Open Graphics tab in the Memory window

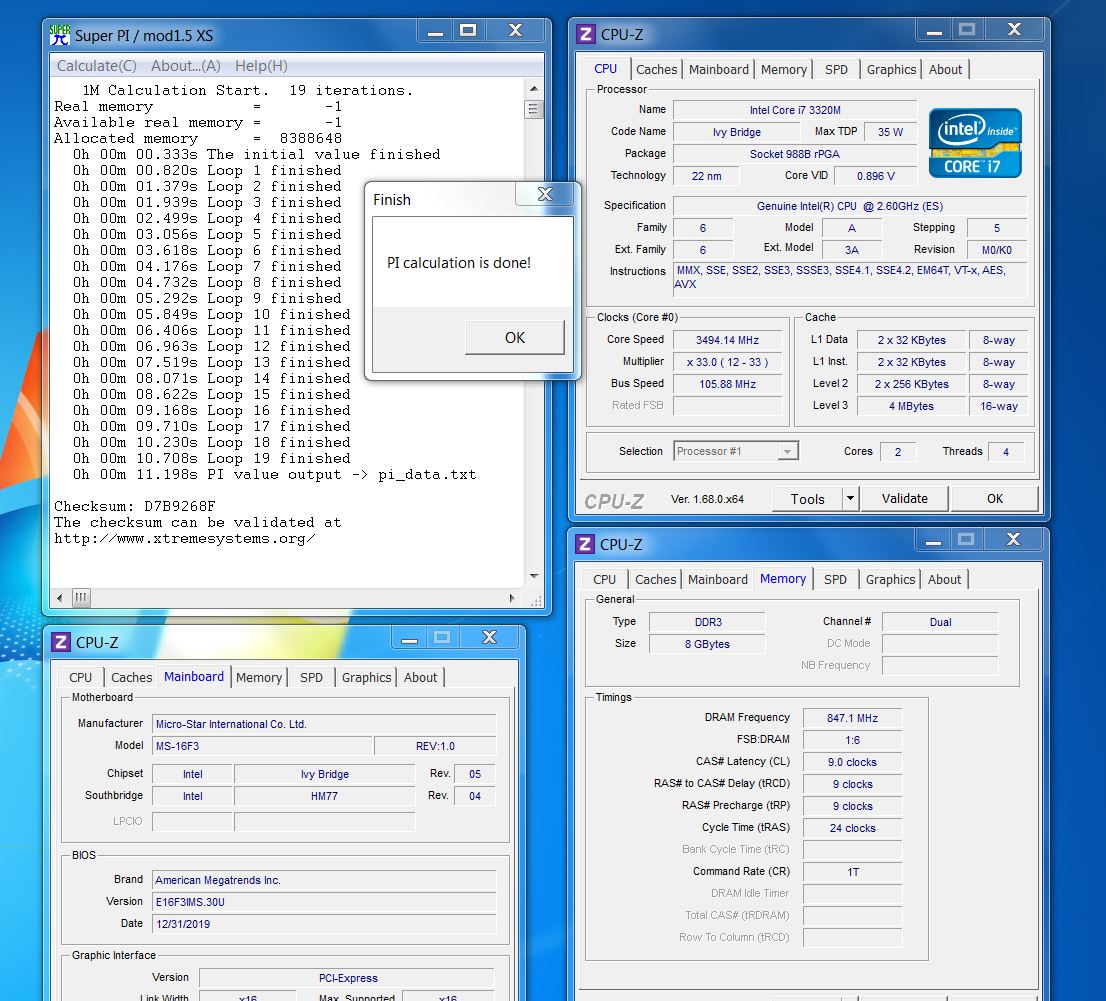(890, 579)
